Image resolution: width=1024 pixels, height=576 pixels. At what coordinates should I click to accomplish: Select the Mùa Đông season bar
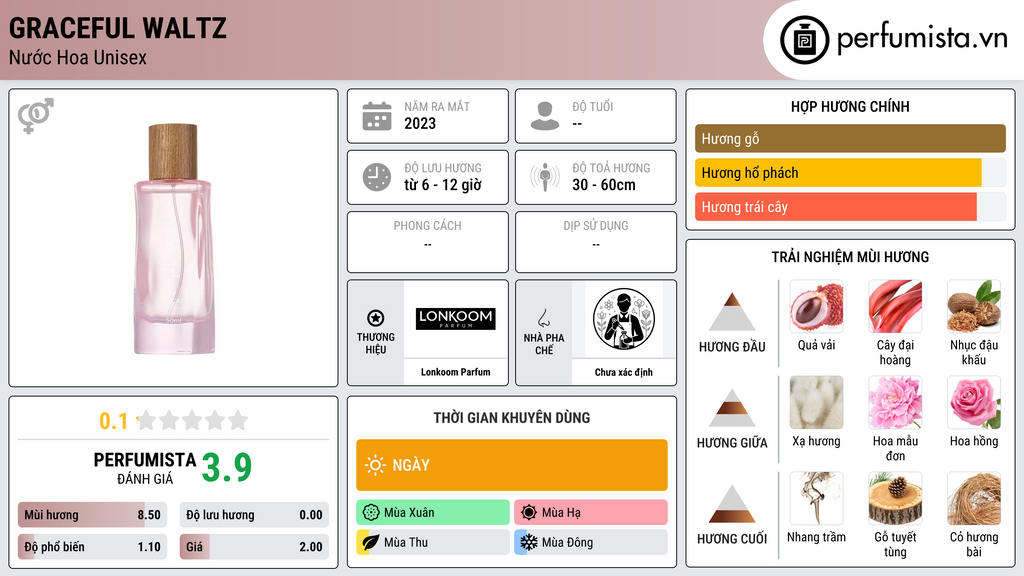(591, 542)
